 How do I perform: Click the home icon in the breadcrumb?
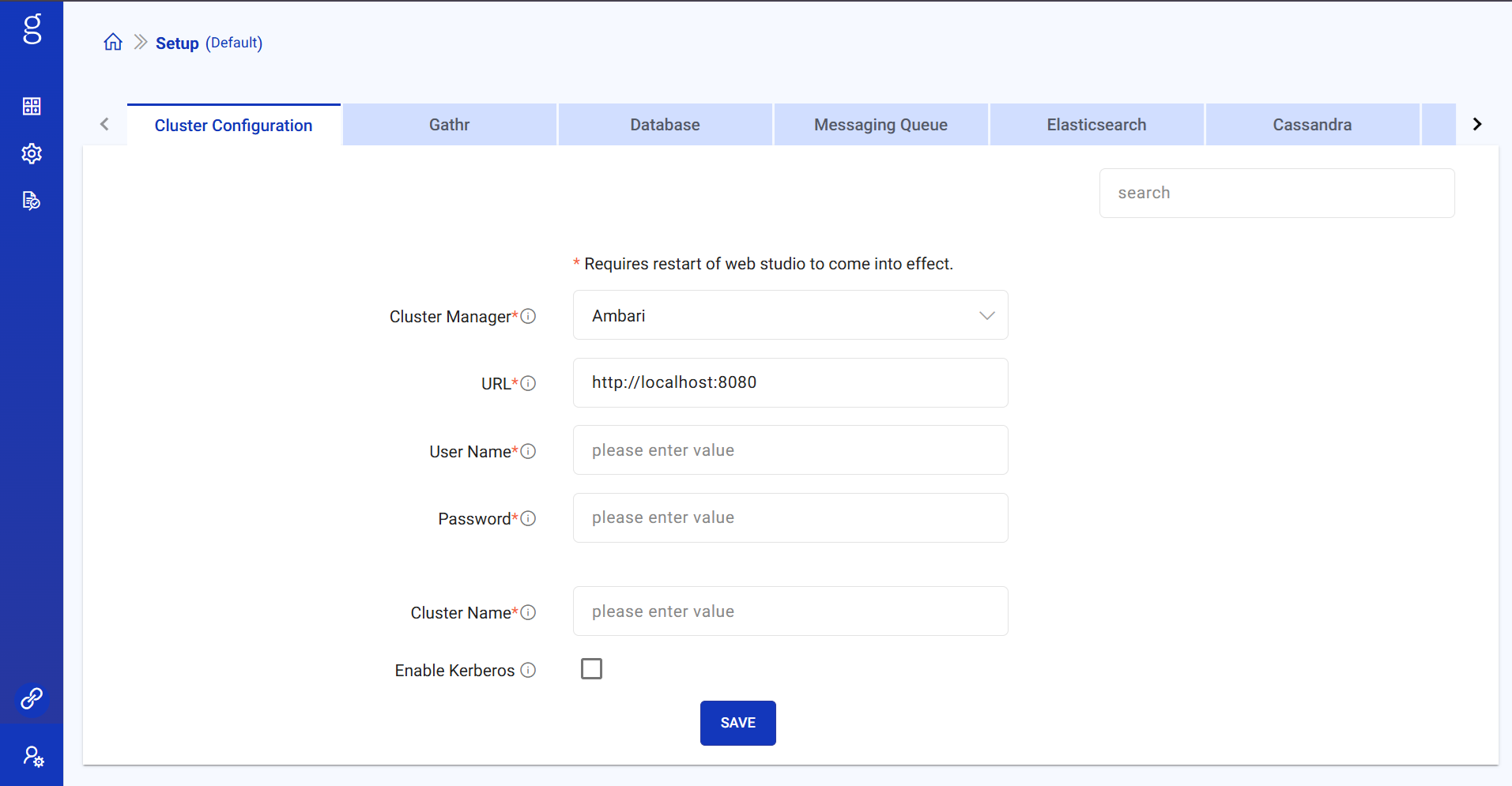tap(113, 41)
